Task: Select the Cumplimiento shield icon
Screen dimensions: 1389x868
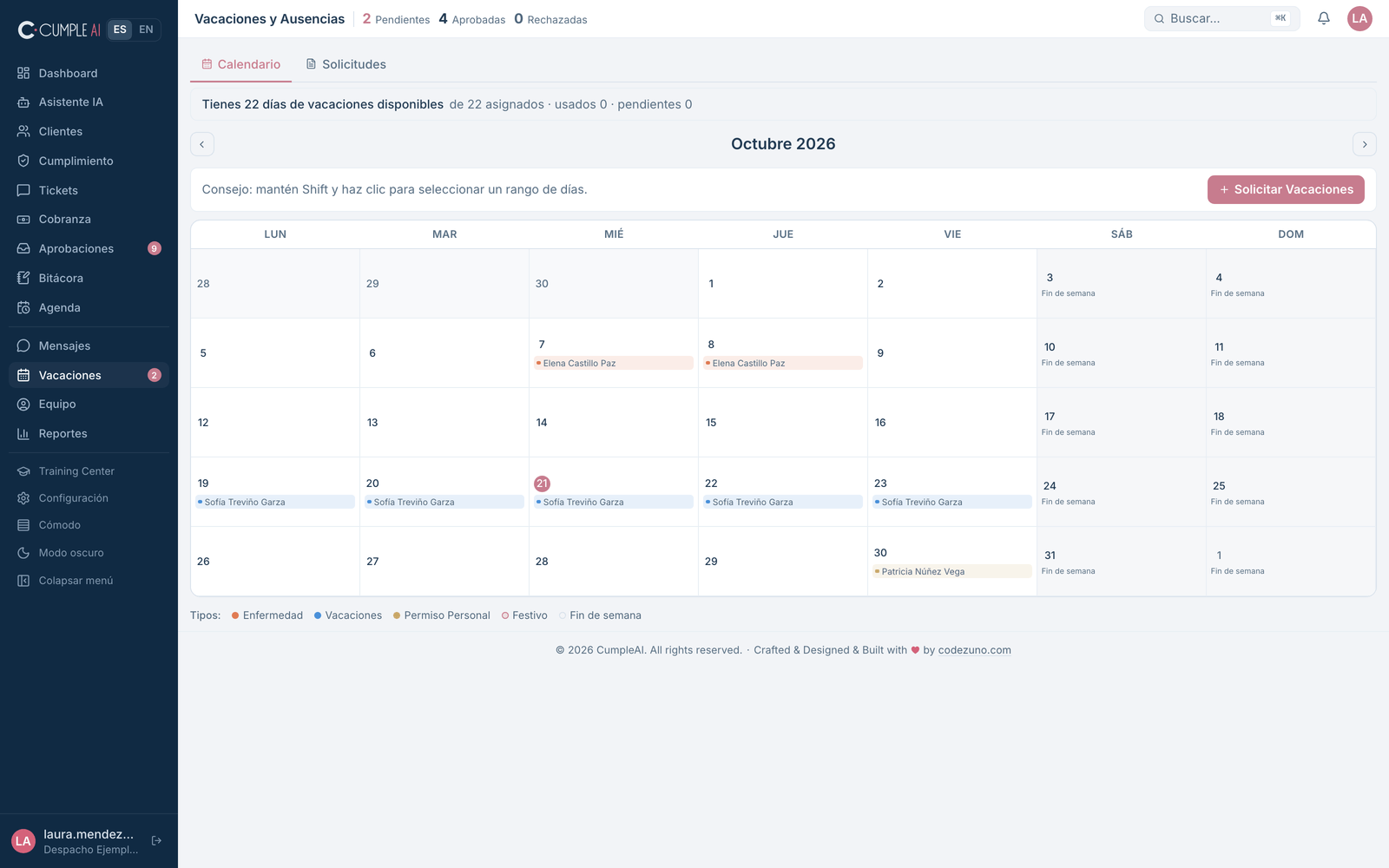Action: click(23, 161)
